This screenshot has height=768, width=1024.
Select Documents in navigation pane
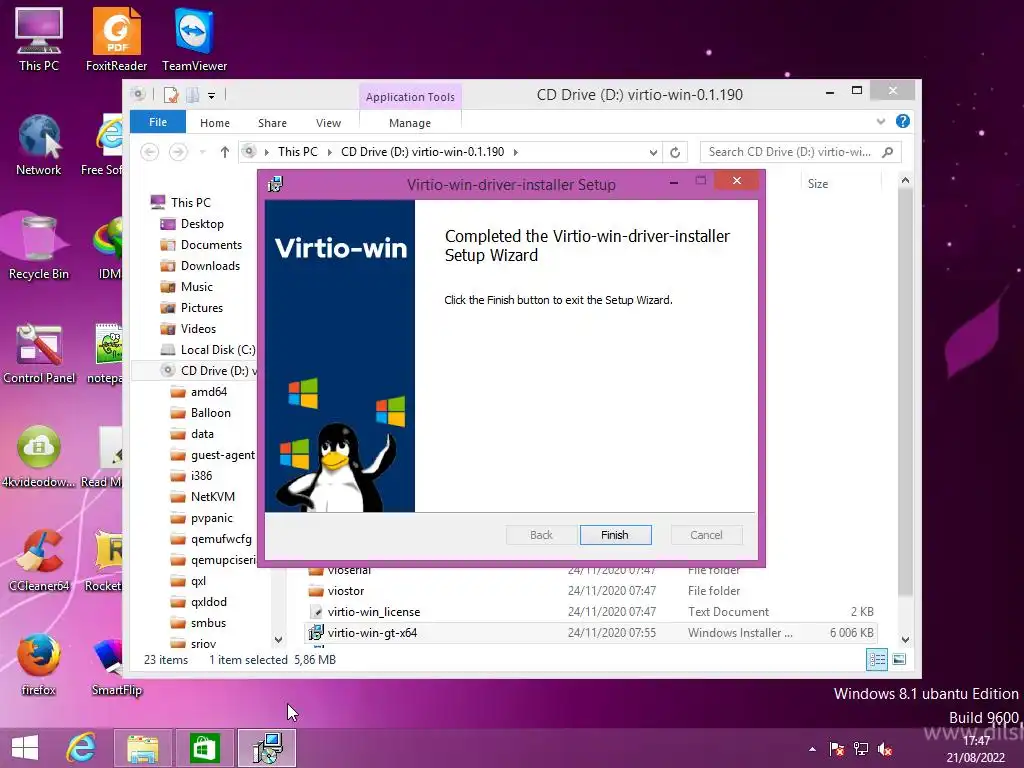click(211, 245)
